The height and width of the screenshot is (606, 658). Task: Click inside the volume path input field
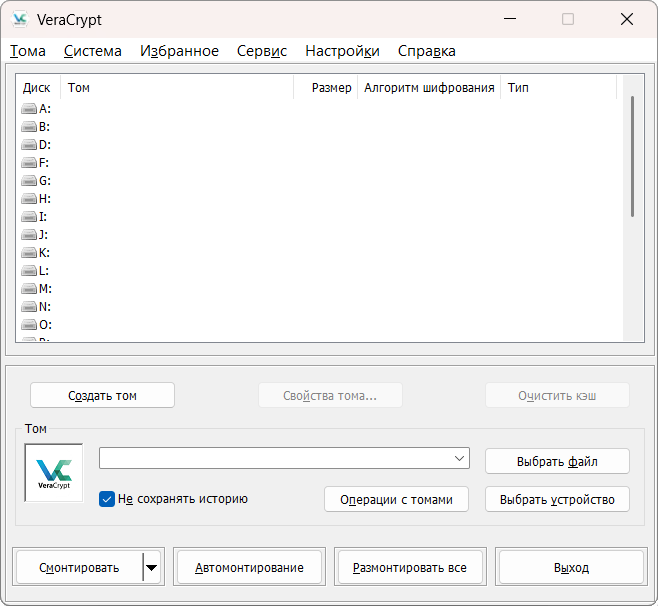pyautogui.click(x=275, y=458)
